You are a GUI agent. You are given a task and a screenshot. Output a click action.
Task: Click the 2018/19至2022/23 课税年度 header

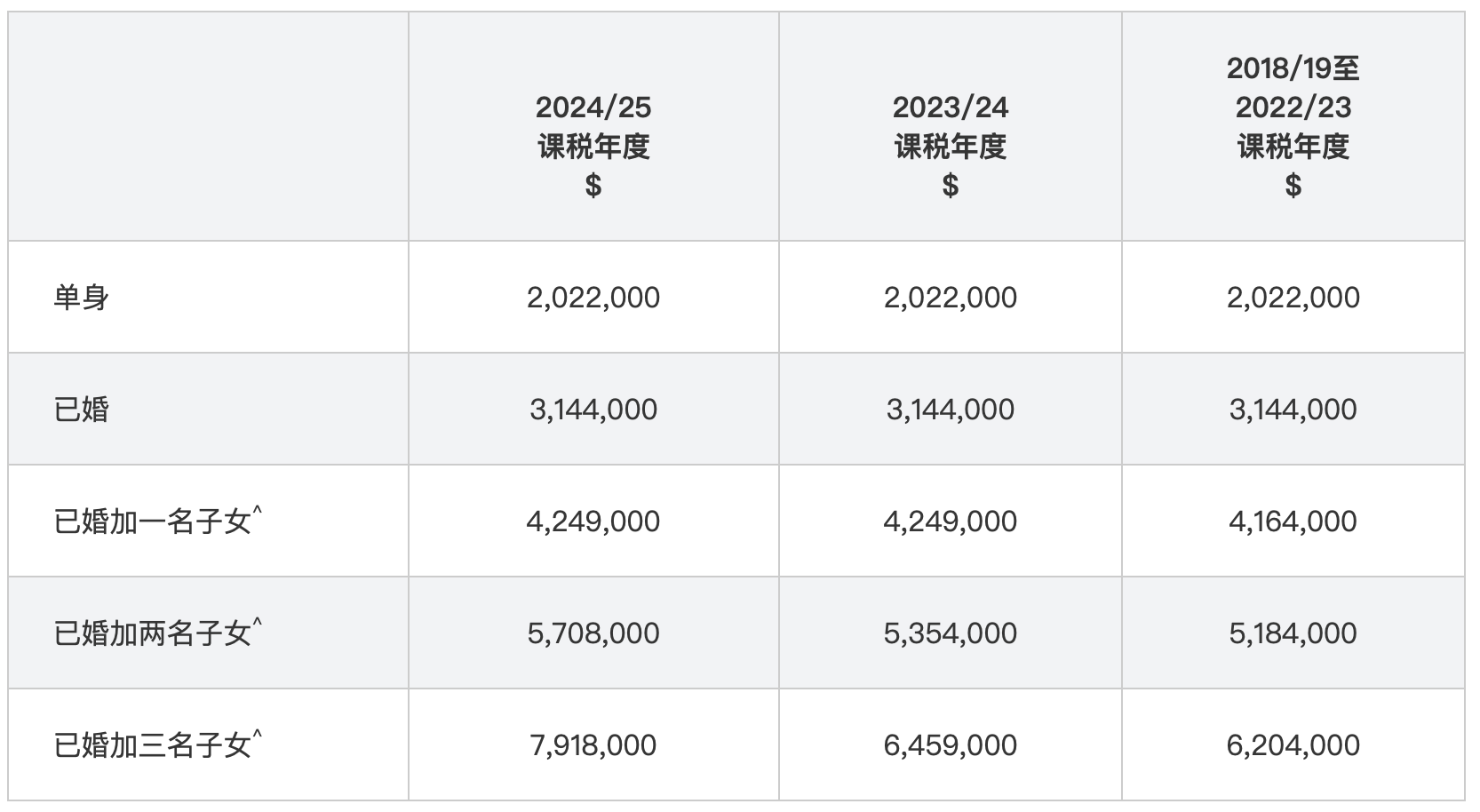(x=1293, y=126)
